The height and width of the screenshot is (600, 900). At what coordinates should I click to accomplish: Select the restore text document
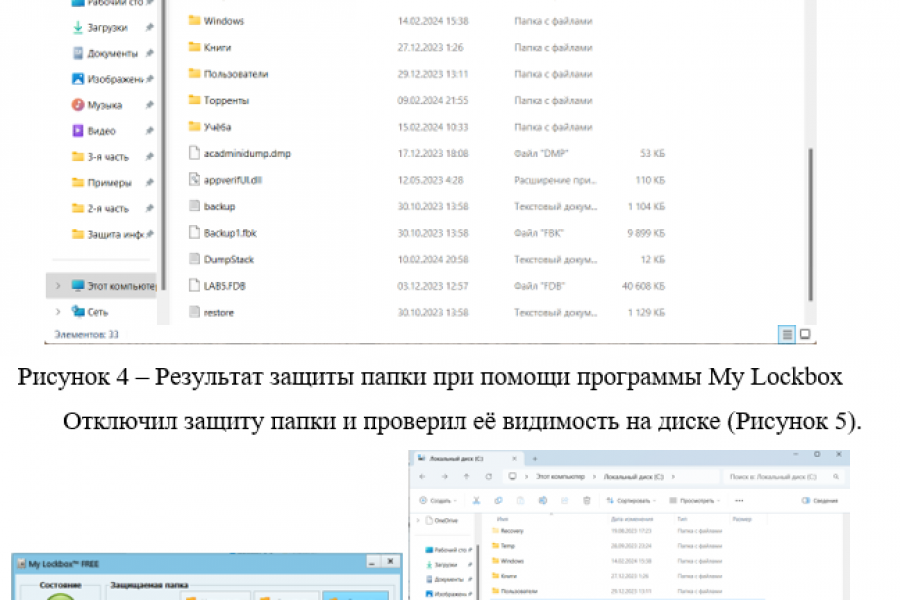coord(212,312)
